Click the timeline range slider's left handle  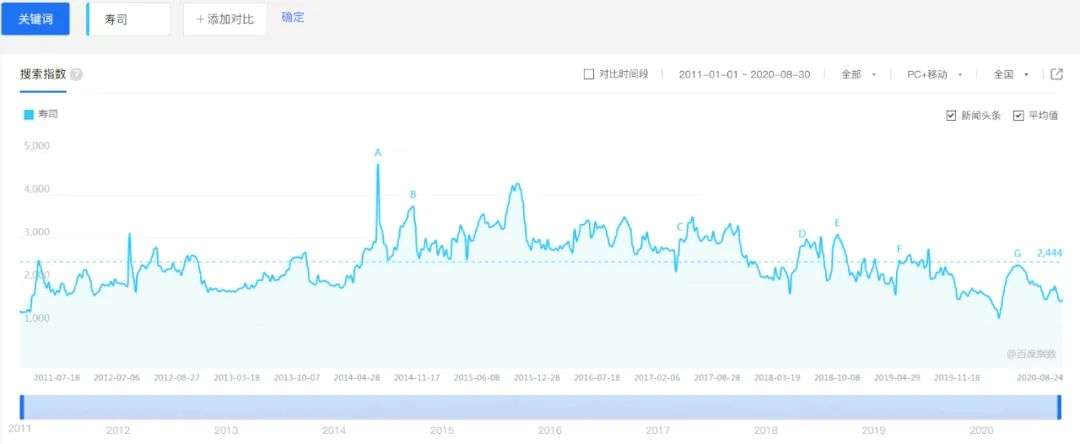[22, 407]
